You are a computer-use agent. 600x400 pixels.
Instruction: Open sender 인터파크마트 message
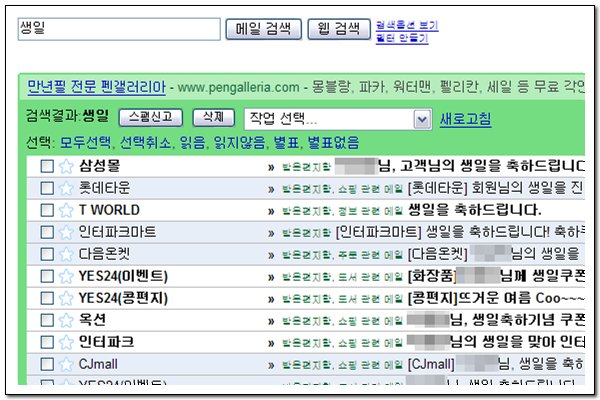[117, 232]
